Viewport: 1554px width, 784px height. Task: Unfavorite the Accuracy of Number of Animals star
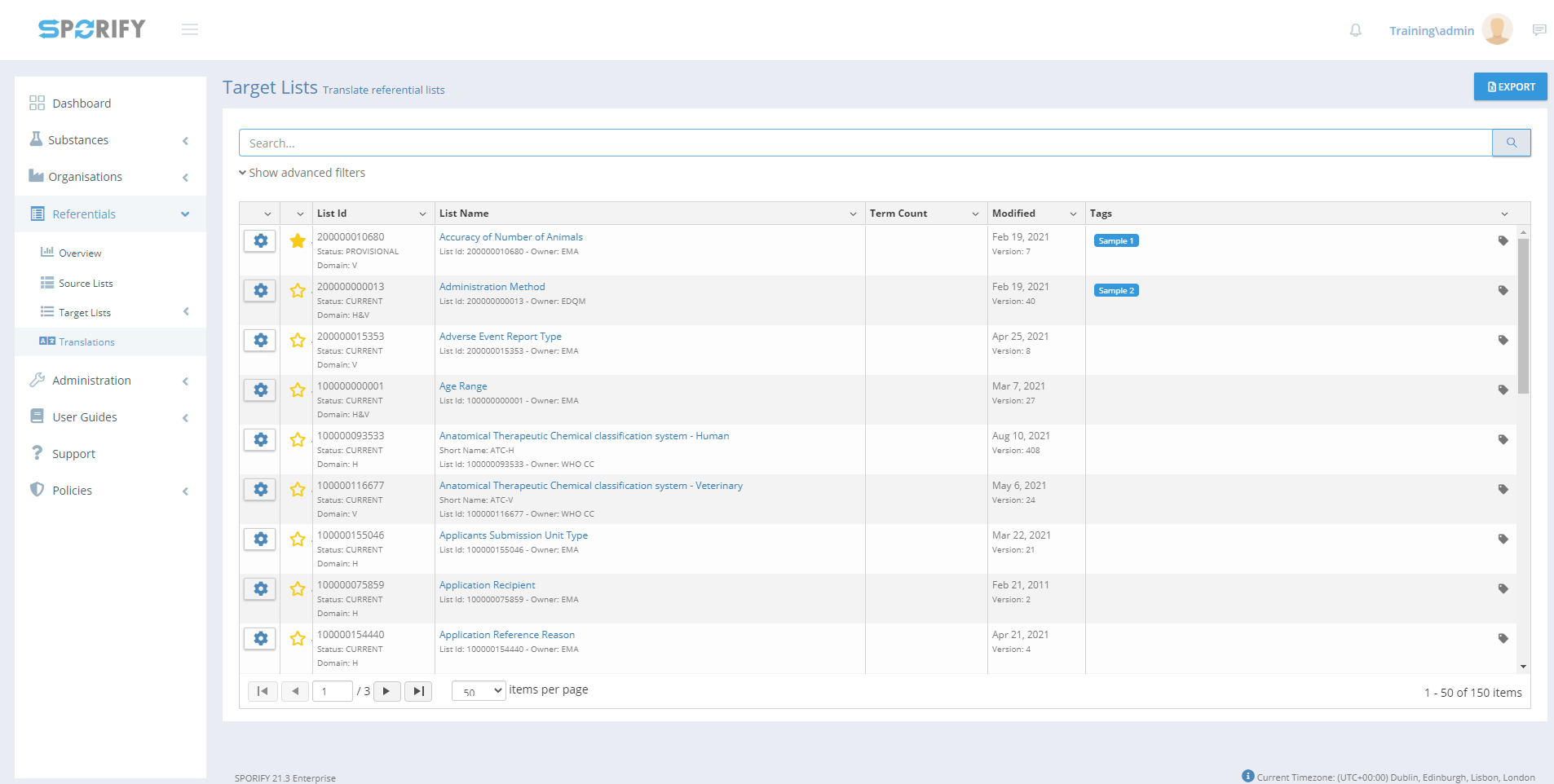(x=298, y=241)
